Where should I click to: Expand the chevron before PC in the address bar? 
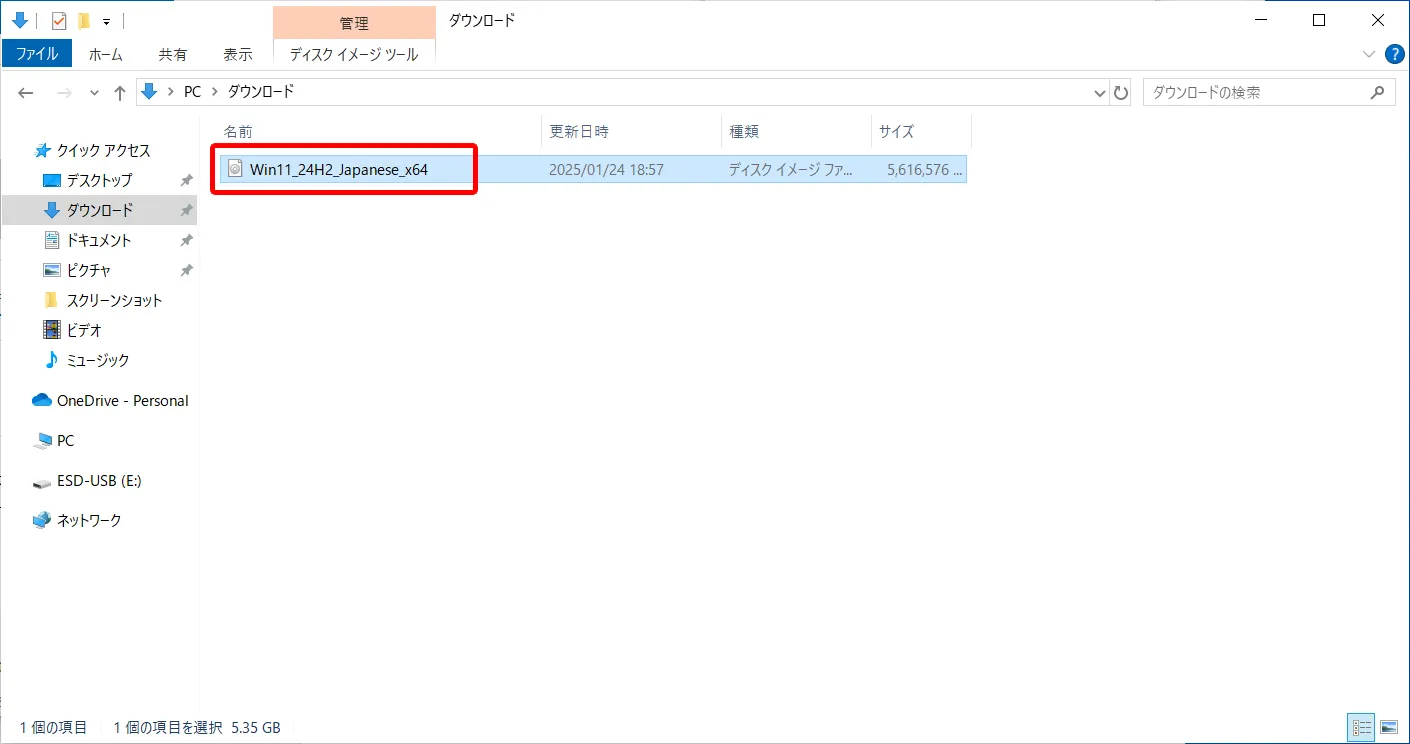171,92
